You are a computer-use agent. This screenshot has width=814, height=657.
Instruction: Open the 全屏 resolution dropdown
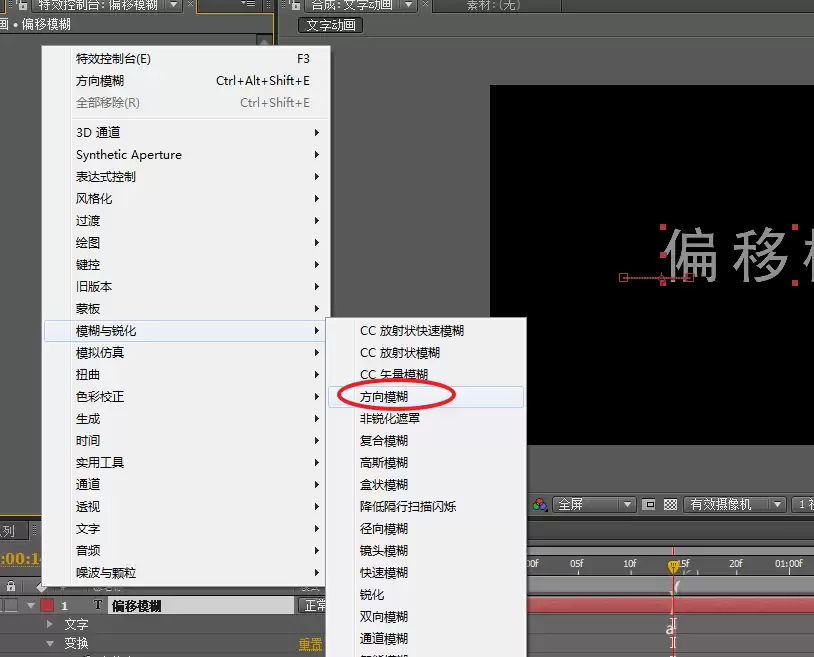click(594, 504)
